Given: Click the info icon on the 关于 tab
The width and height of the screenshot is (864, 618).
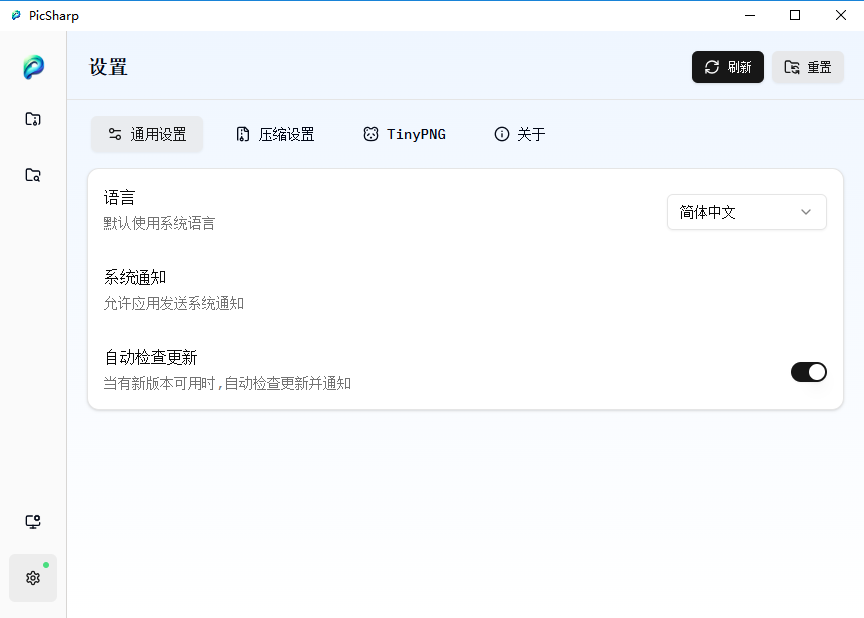Looking at the screenshot, I should [501, 133].
